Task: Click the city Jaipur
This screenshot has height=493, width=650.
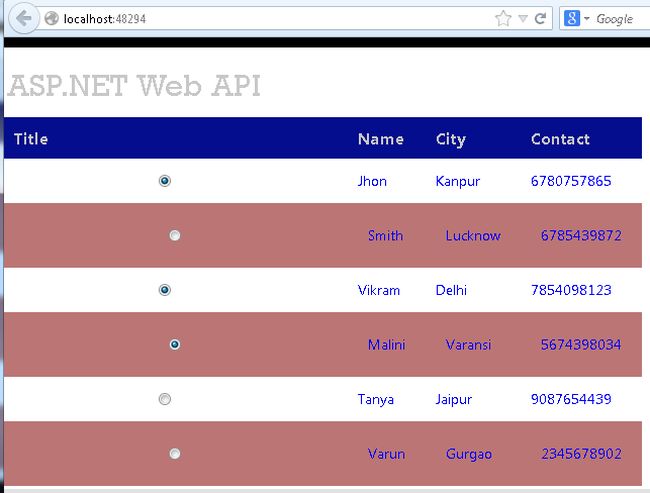Action: click(454, 400)
